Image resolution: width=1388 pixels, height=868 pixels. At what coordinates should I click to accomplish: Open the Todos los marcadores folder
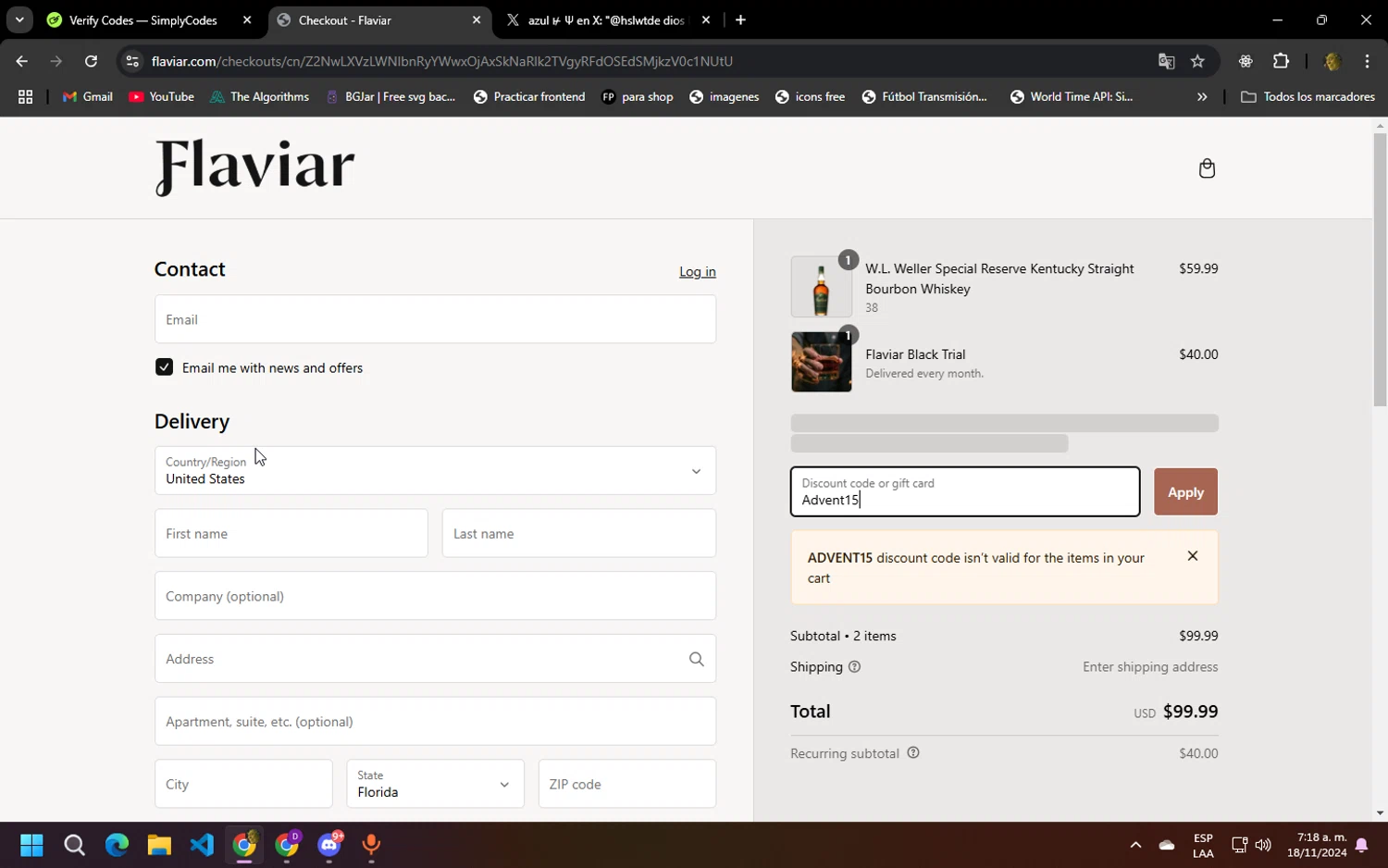tap(1307, 96)
